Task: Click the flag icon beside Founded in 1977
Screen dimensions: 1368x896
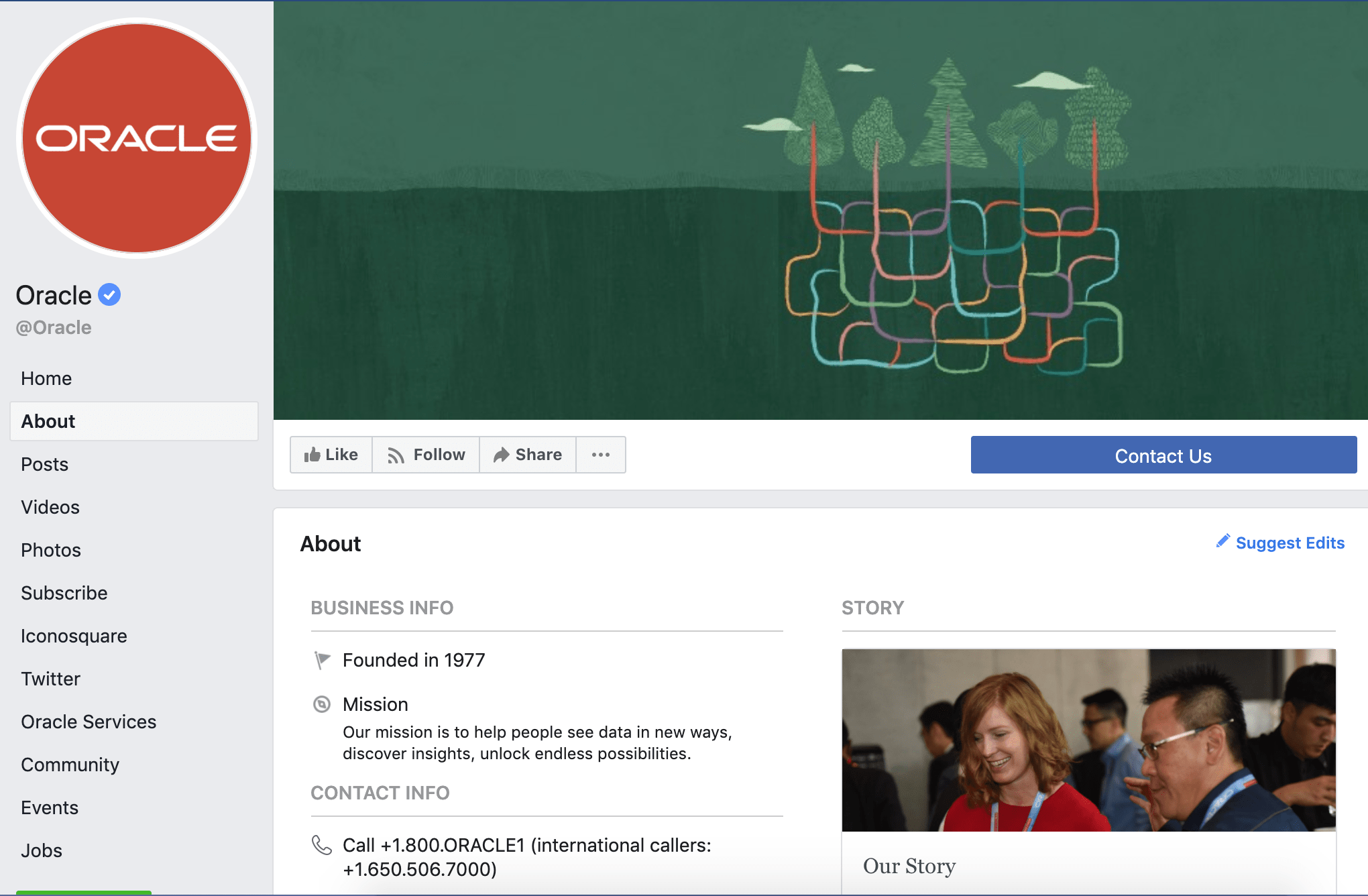Action: [322, 660]
